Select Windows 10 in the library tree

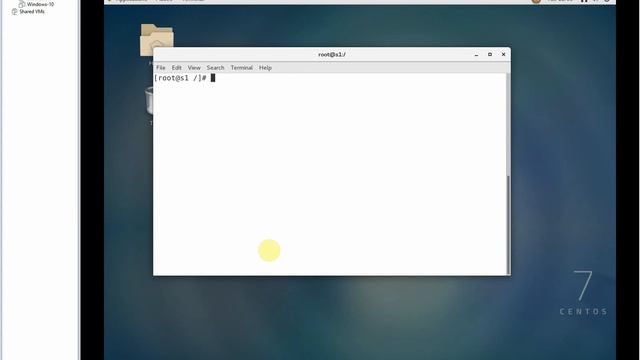click(x=36, y=4)
